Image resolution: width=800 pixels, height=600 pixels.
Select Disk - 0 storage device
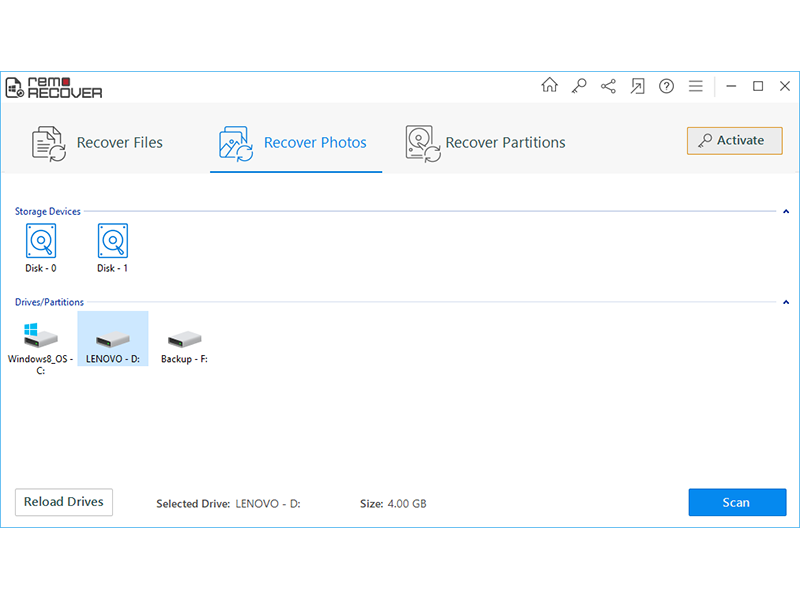tap(41, 248)
